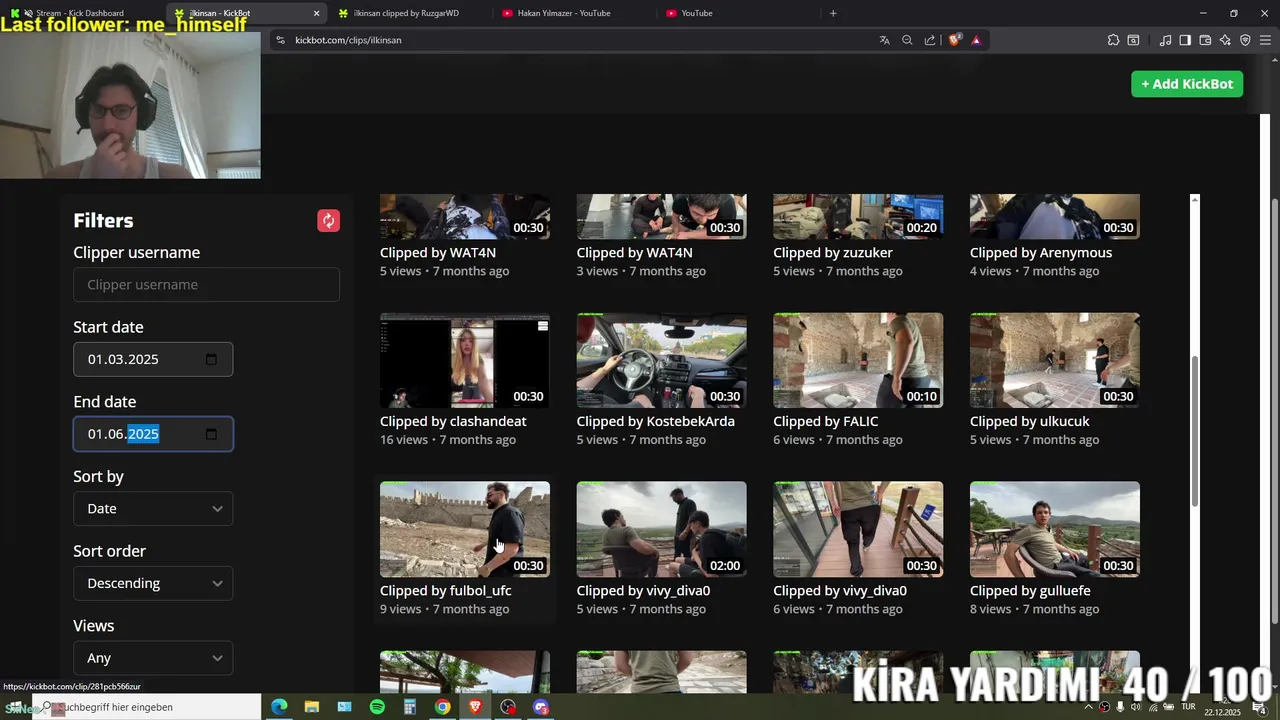
Task: Click the red reset filters icon
Action: point(328,221)
